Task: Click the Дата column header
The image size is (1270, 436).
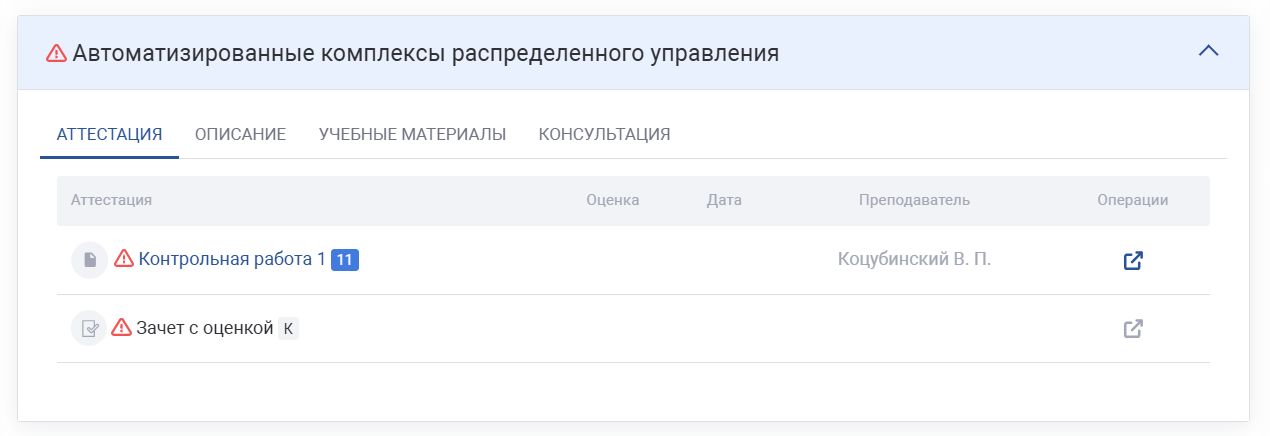Action: point(724,200)
